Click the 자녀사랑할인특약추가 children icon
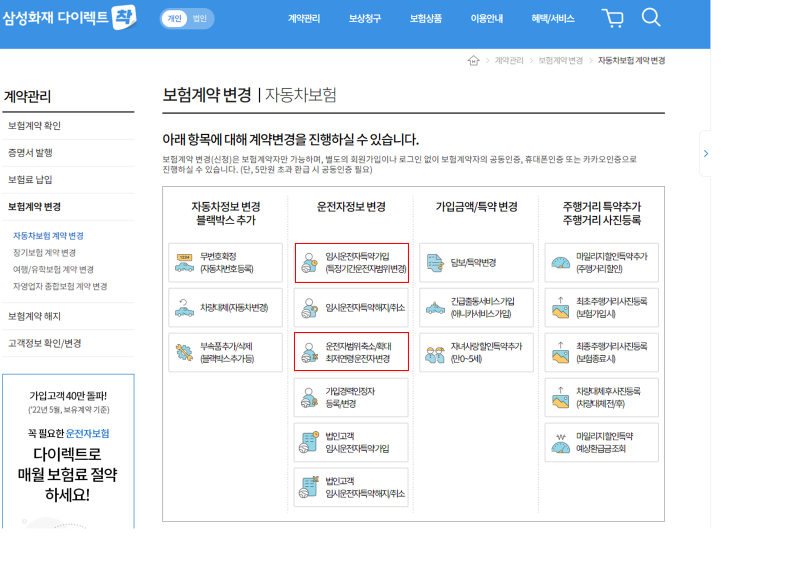The height and width of the screenshot is (576, 800). coord(435,354)
